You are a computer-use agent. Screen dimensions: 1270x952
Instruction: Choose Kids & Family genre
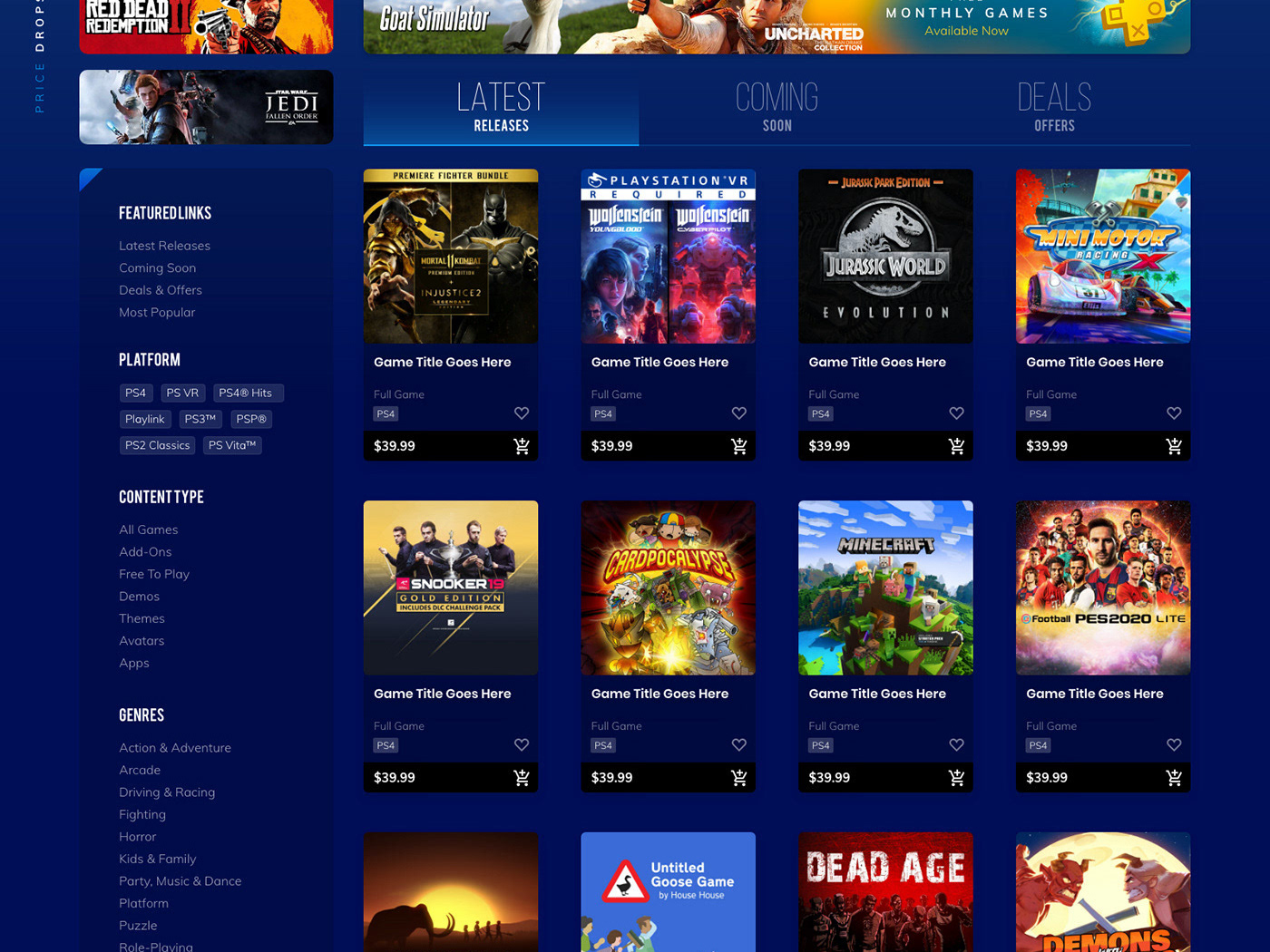[x=158, y=859]
